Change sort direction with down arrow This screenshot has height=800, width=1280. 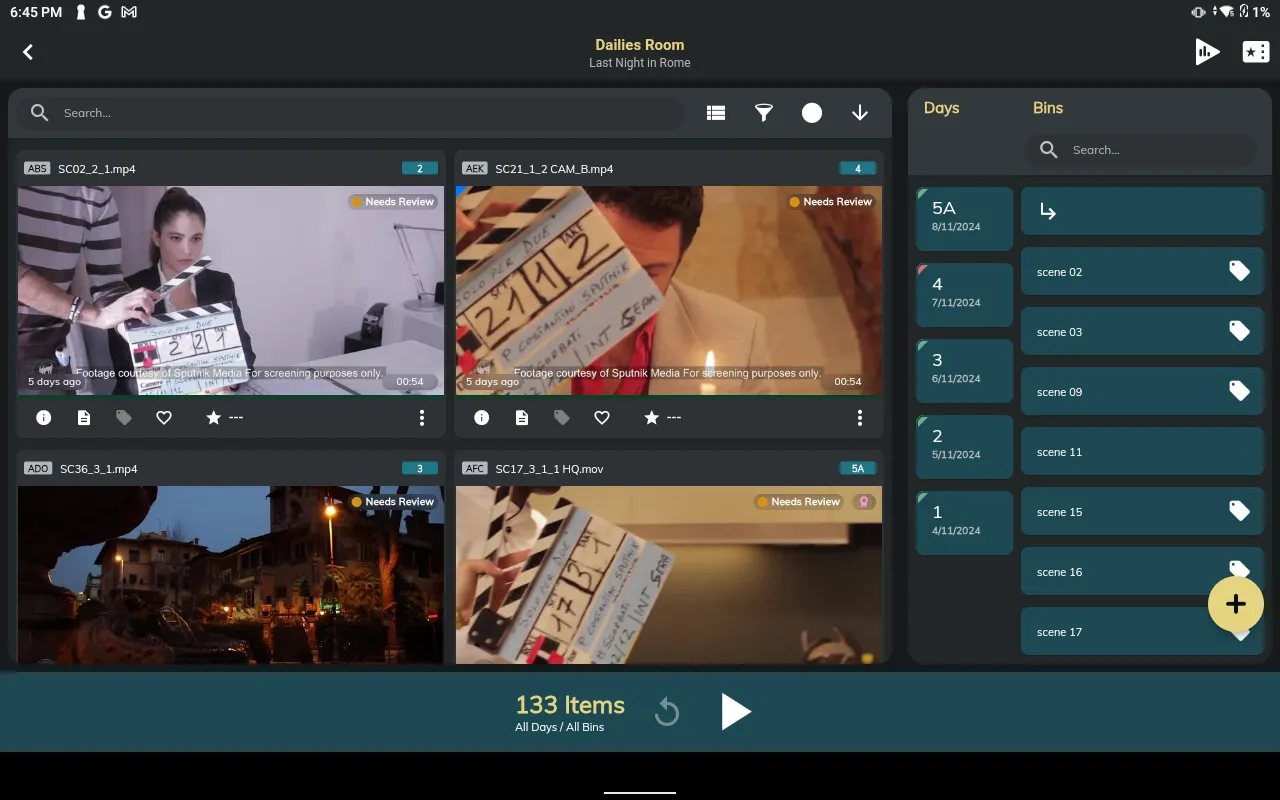(x=860, y=113)
